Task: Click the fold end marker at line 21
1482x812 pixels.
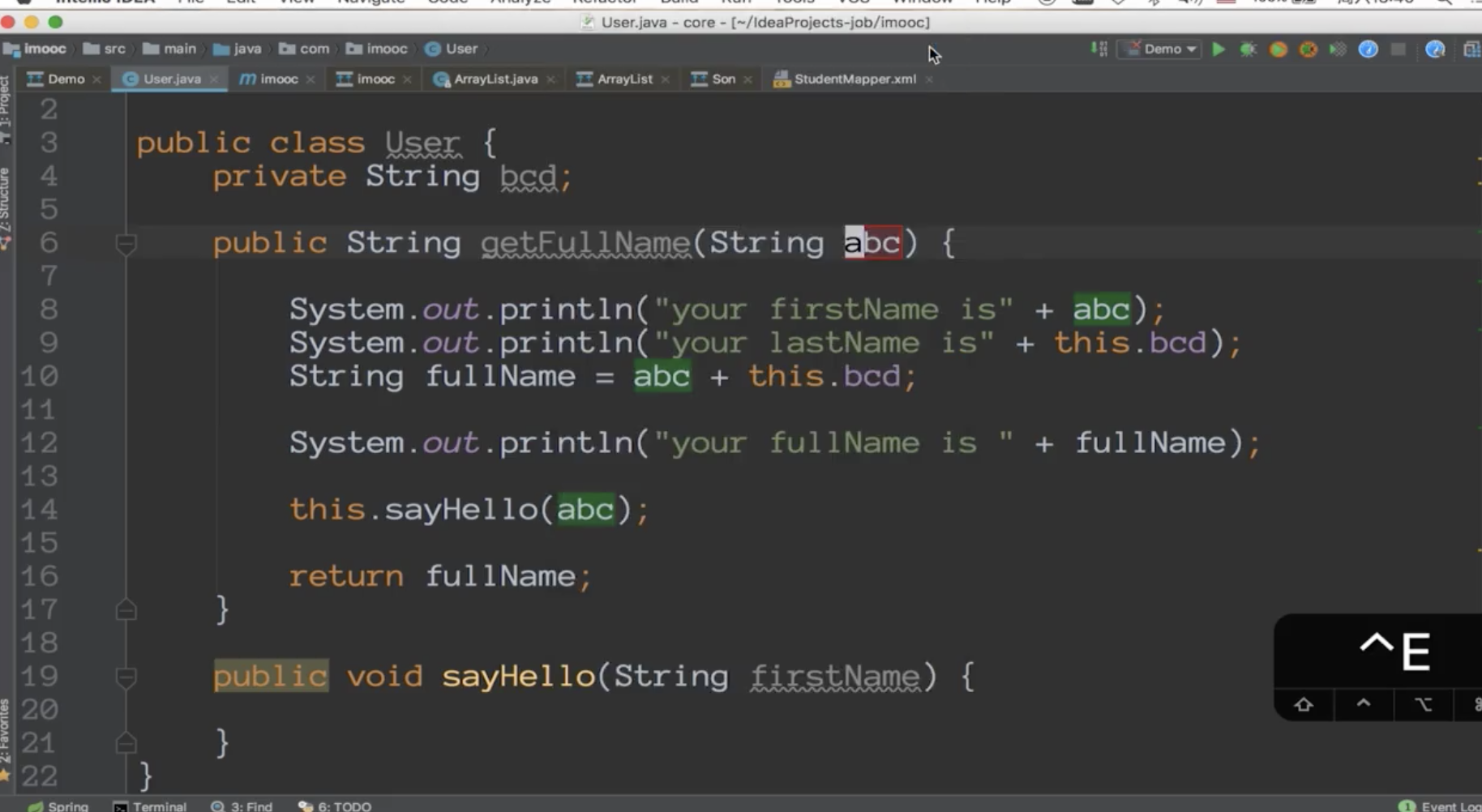Action: click(126, 742)
